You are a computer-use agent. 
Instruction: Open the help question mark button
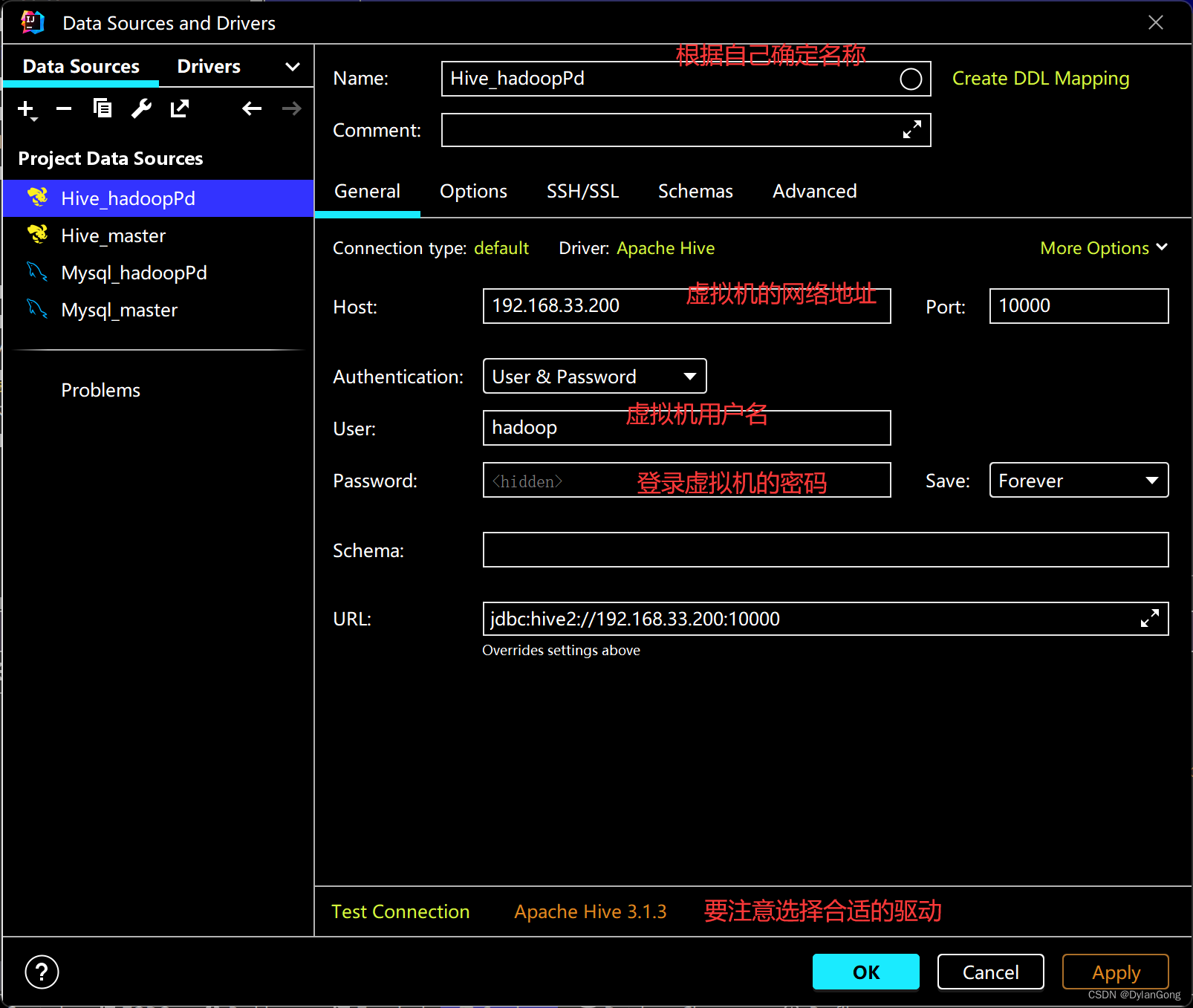point(42,972)
